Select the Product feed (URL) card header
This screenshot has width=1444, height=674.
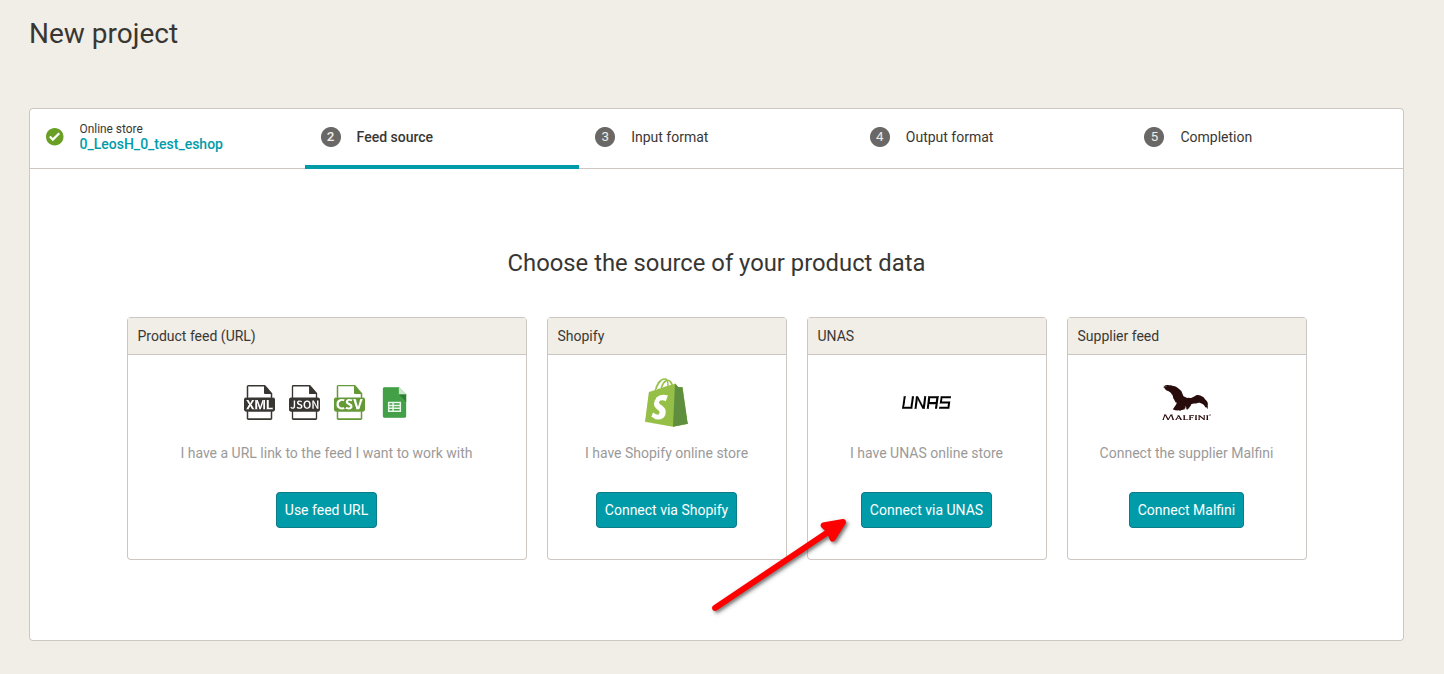coord(327,336)
